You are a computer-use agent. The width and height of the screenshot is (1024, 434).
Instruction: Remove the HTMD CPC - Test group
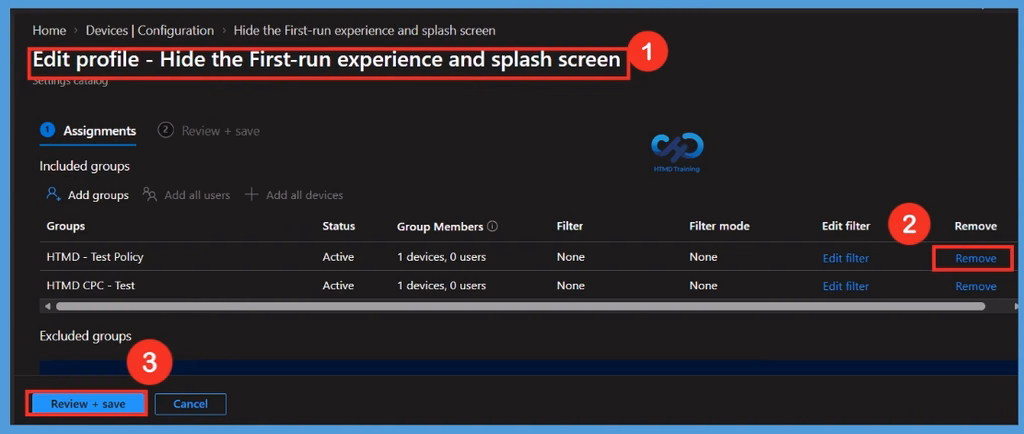[x=976, y=287]
